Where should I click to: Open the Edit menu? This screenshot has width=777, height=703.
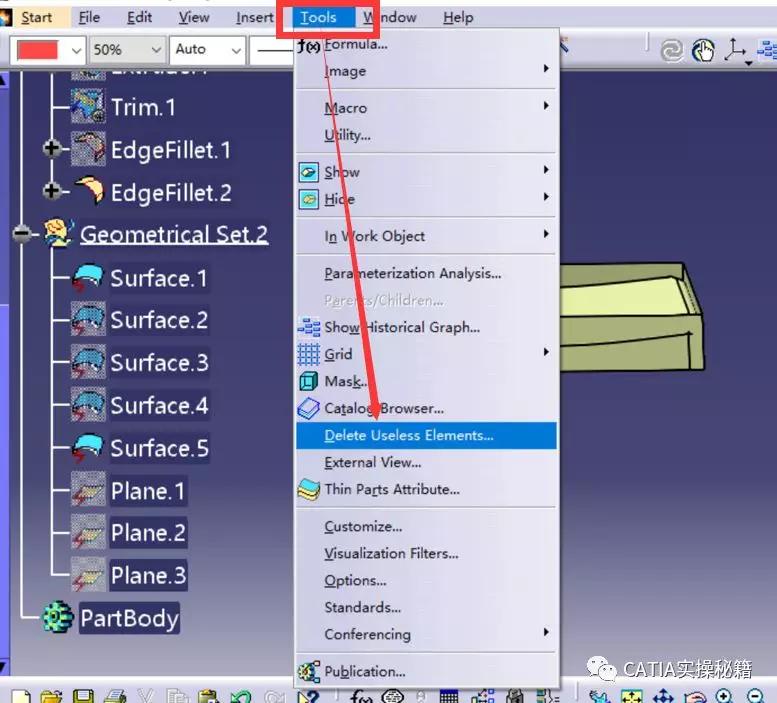(x=139, y=17)
